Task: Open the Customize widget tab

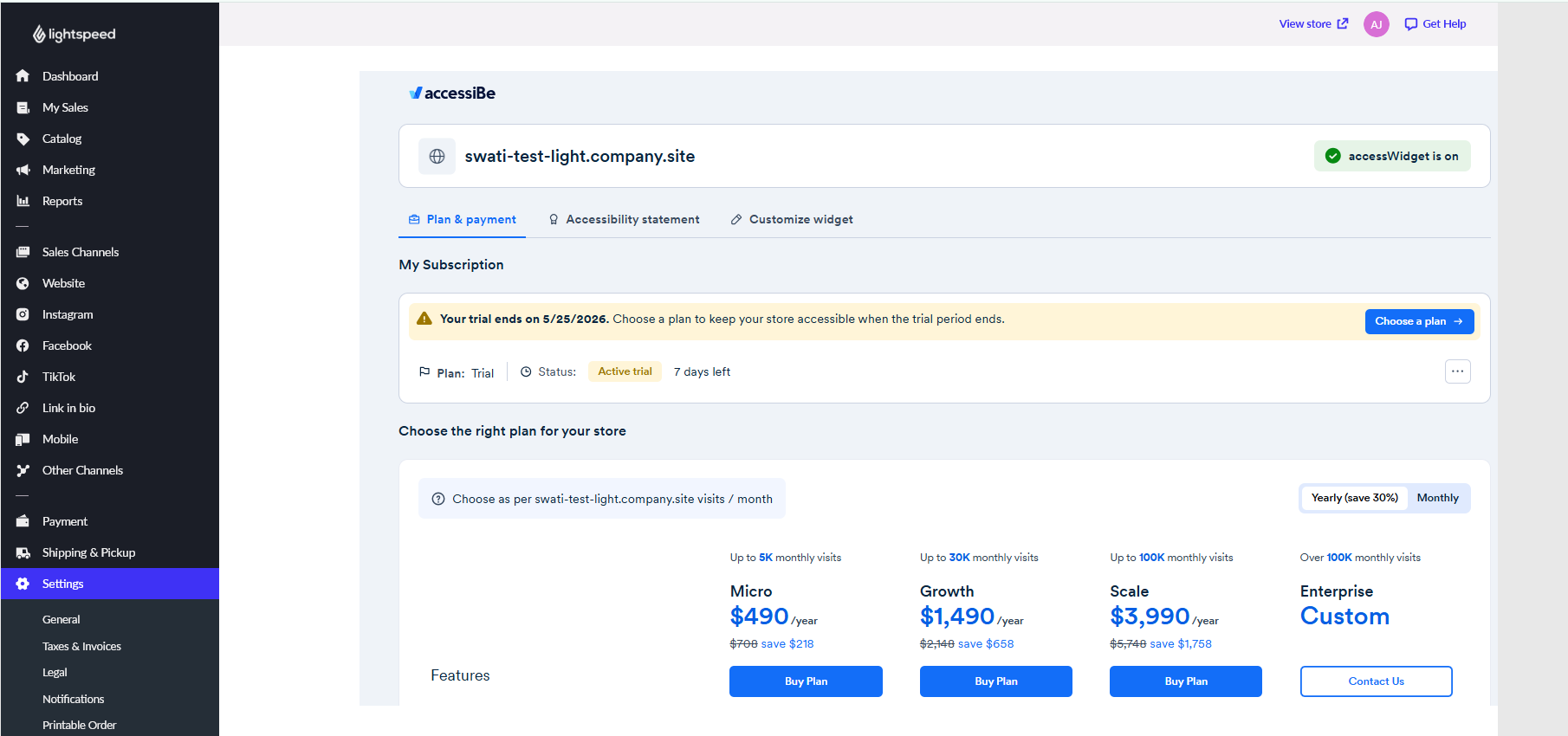Action: pyautogui.click(x=792, y=220)
